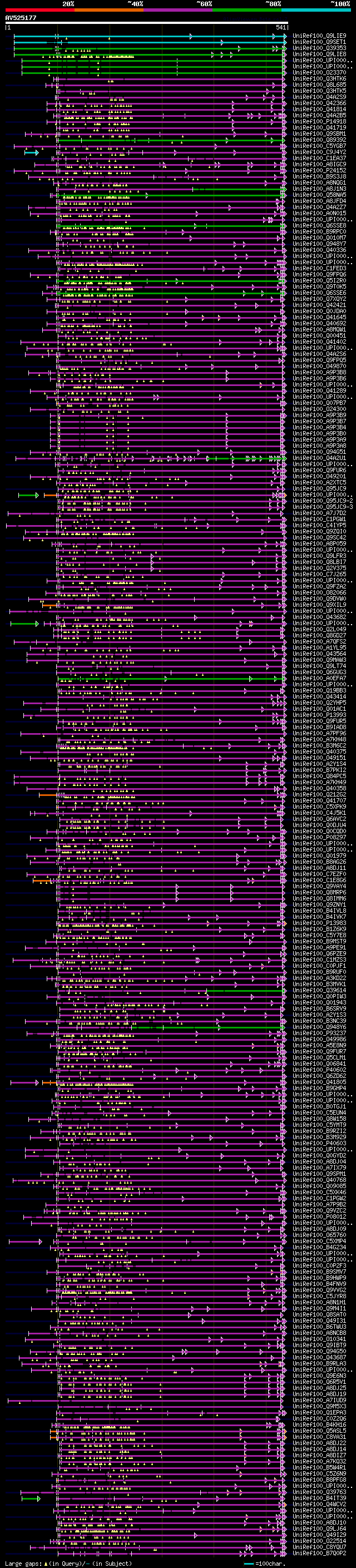The image size is (356, 1568).
Task: Click the green ~80% identity legend bar
Action: click(x=247, y=10)
